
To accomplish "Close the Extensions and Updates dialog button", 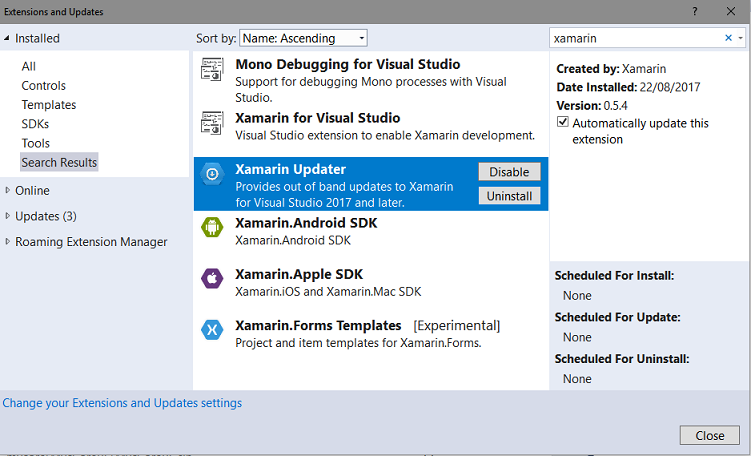I will click(710, 435).
